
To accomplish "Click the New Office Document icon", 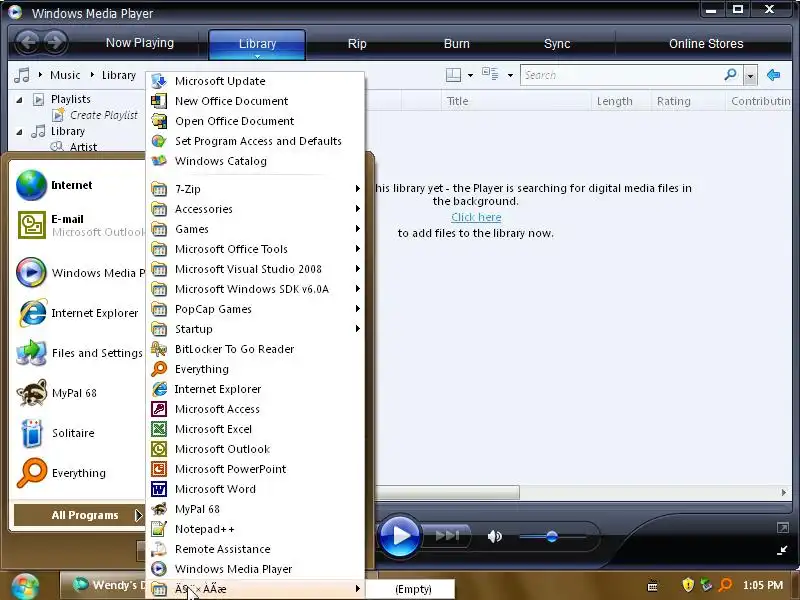I will pyautogui.click(x=159, y=101).
